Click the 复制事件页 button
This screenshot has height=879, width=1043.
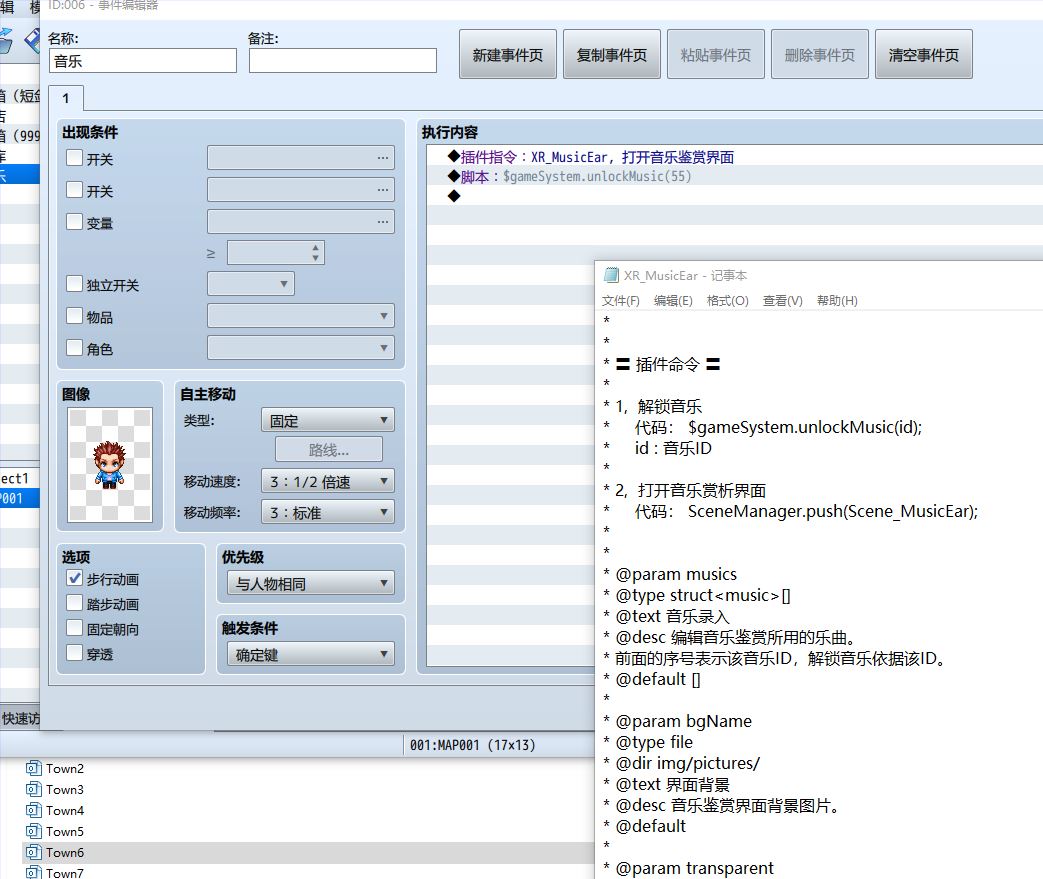click(x=611, y=55)
